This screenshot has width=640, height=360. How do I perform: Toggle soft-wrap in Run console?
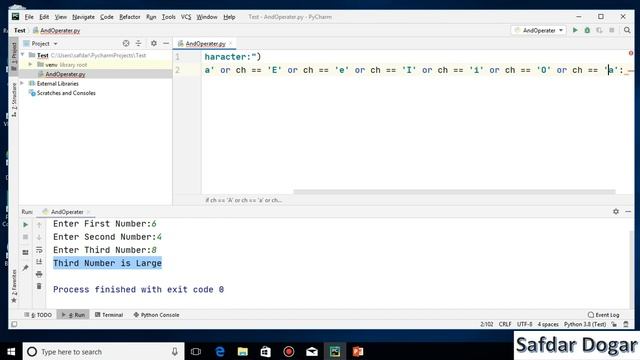coord(39,250)
